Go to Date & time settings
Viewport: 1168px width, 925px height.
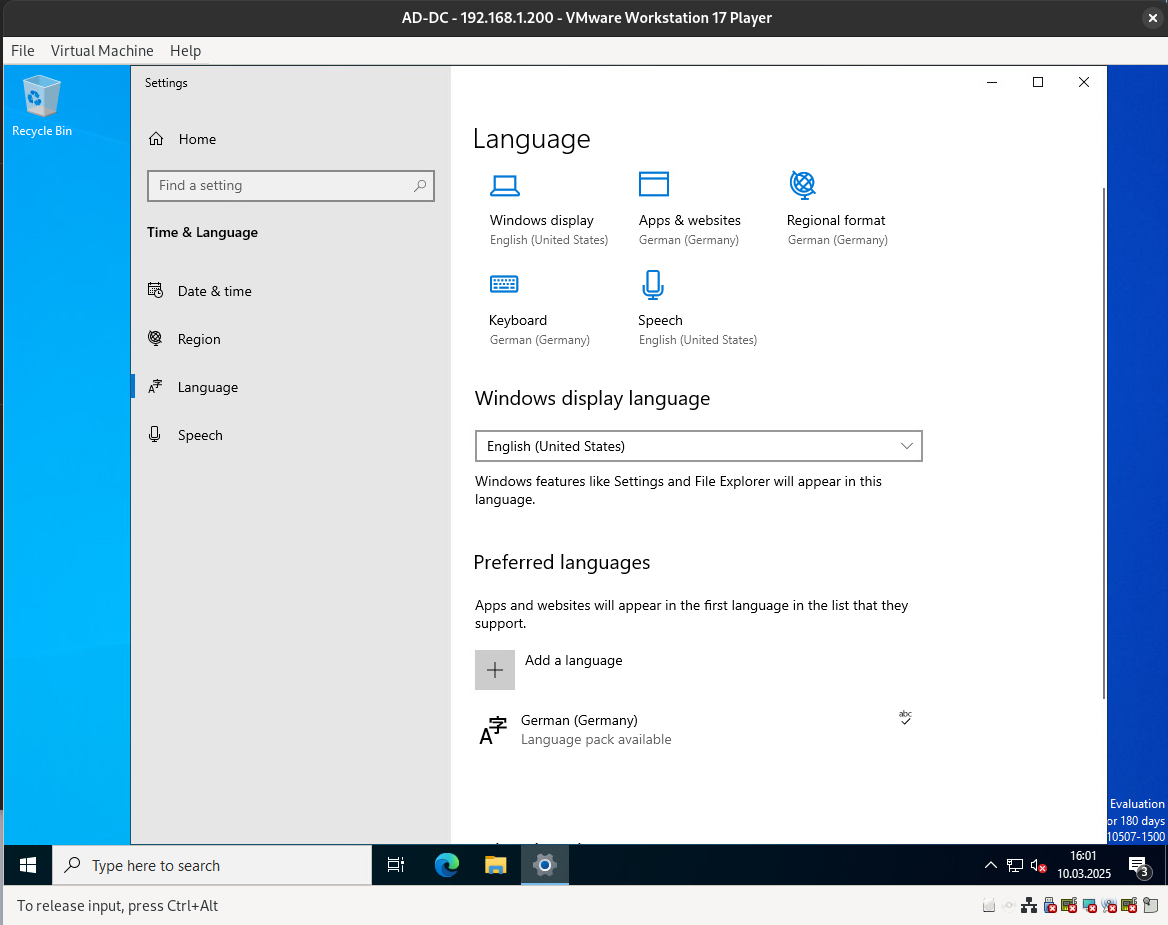[214, 291]
